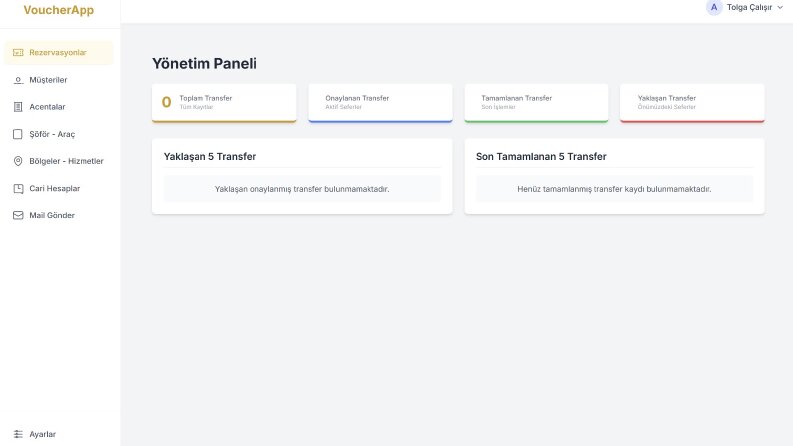The image size is (793, 446).
Task: Click the chevron beside the username
Action: [x=780, y=8]
